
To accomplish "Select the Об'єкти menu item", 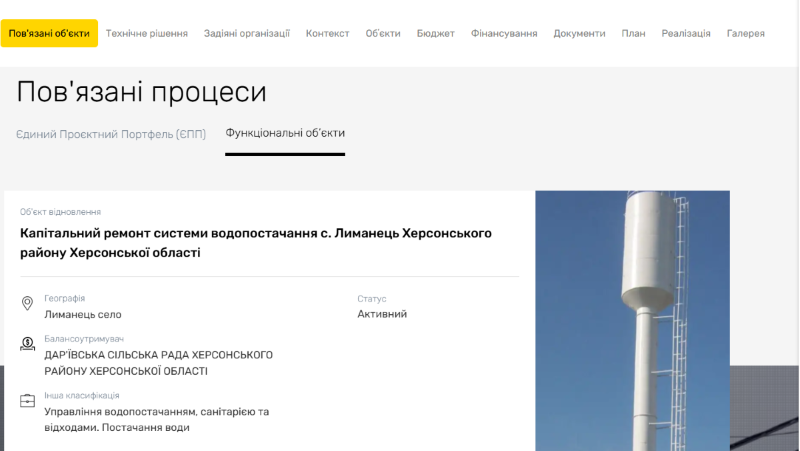I will [383, 33].
